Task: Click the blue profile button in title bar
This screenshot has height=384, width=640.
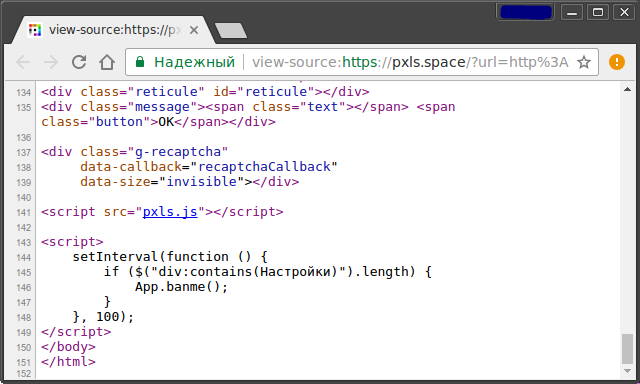Action: [526, 12]
